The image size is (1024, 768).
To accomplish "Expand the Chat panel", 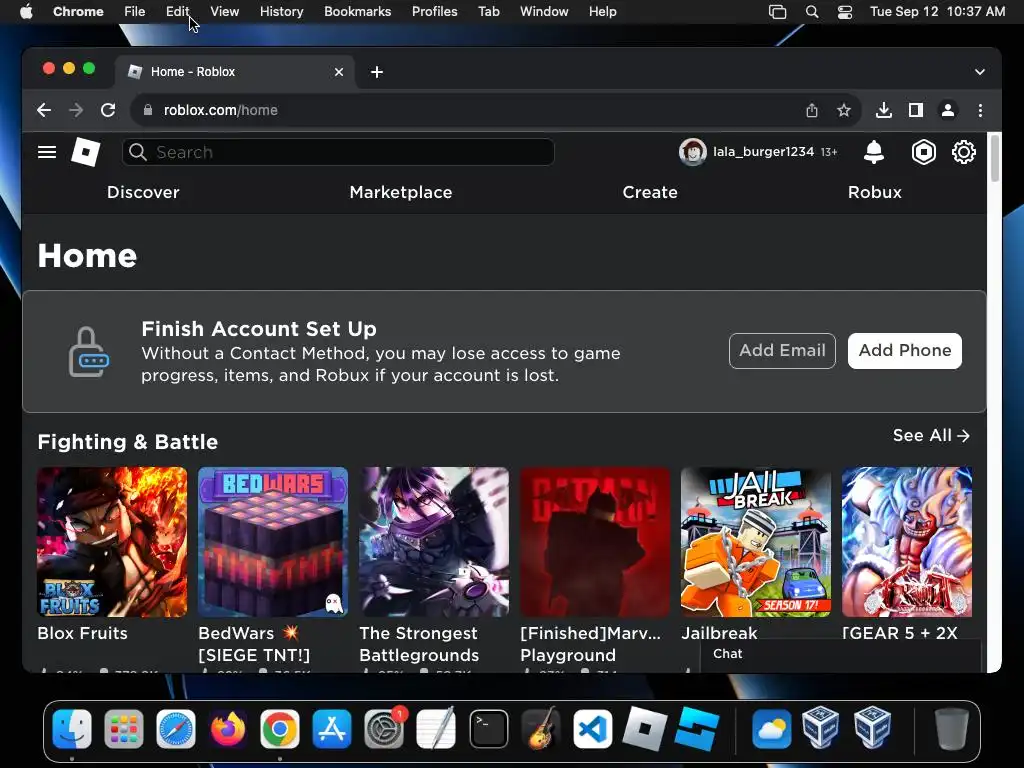I will [x=840, y=654].
